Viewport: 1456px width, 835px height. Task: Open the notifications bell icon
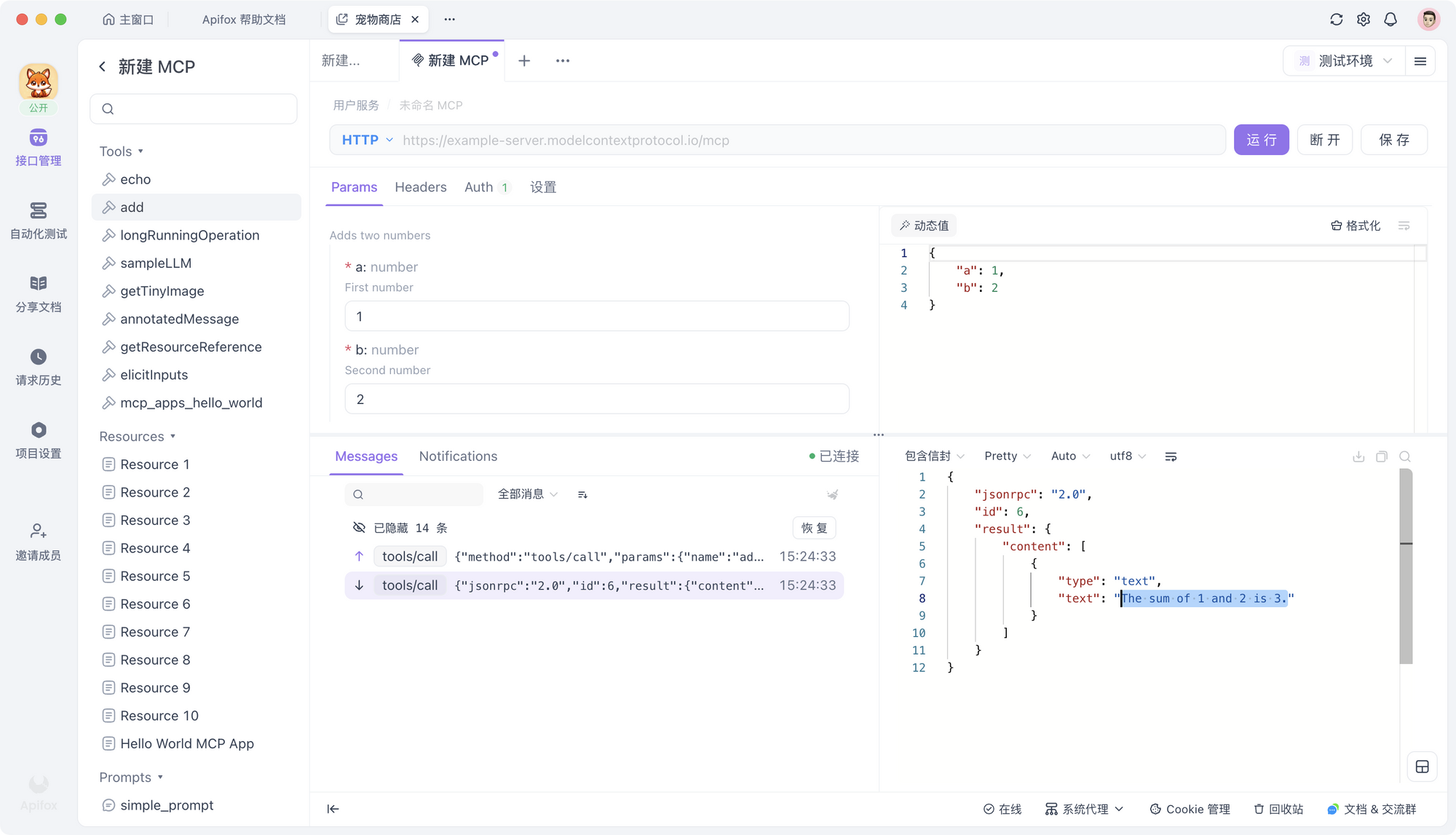click(x=1390, y=20)
